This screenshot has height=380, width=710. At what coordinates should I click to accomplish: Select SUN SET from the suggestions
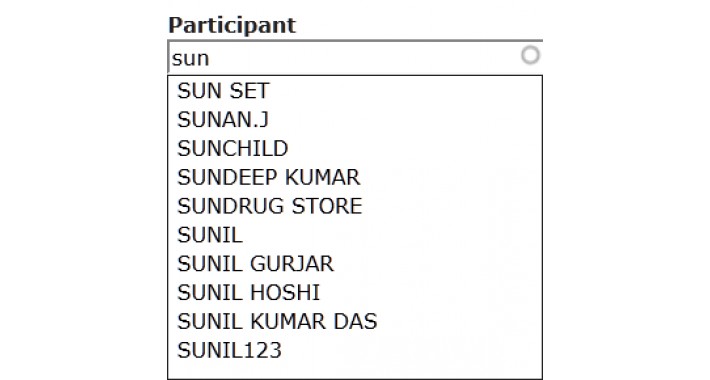tap(355, 91)
